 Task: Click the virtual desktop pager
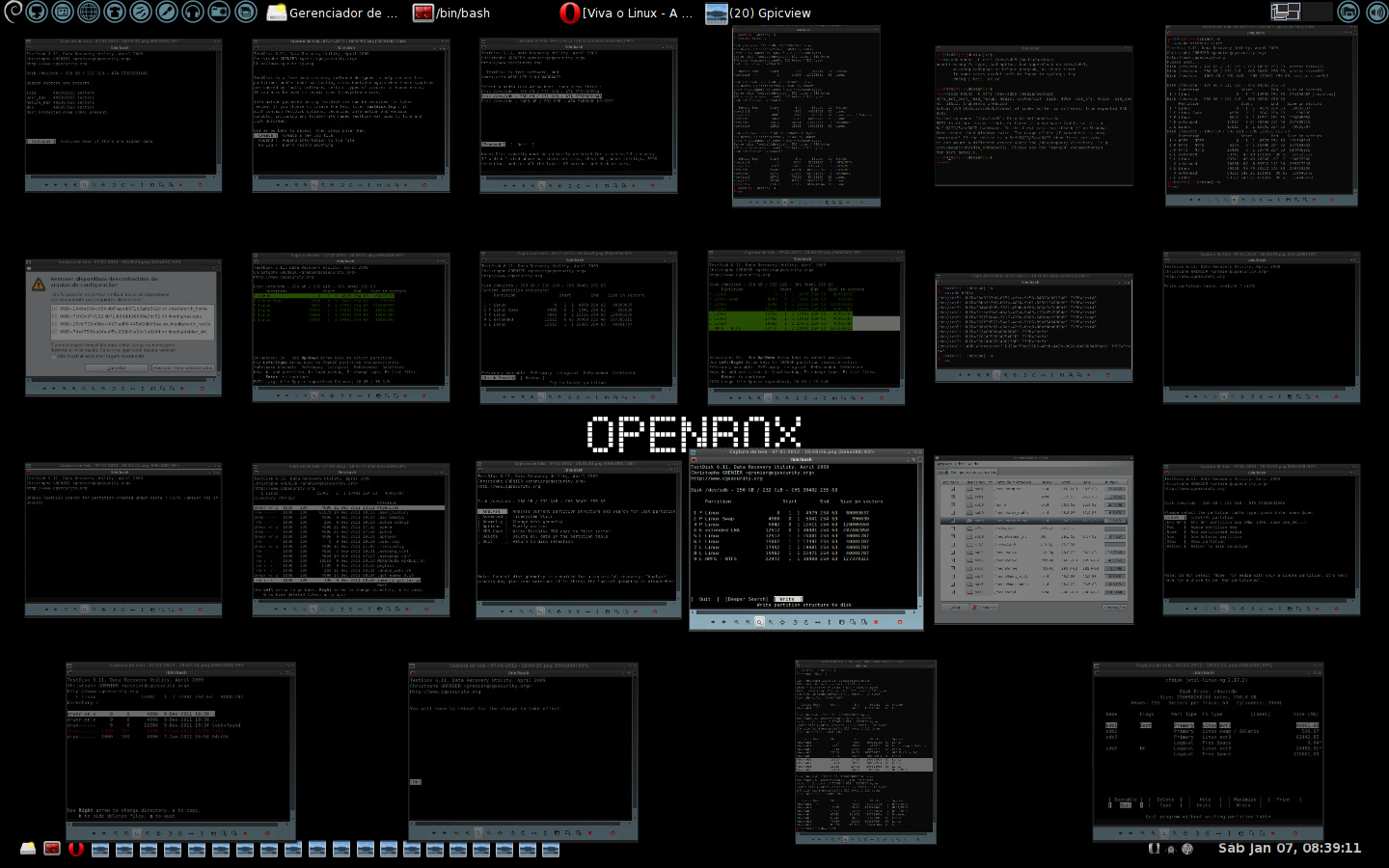click(1301, 12)
